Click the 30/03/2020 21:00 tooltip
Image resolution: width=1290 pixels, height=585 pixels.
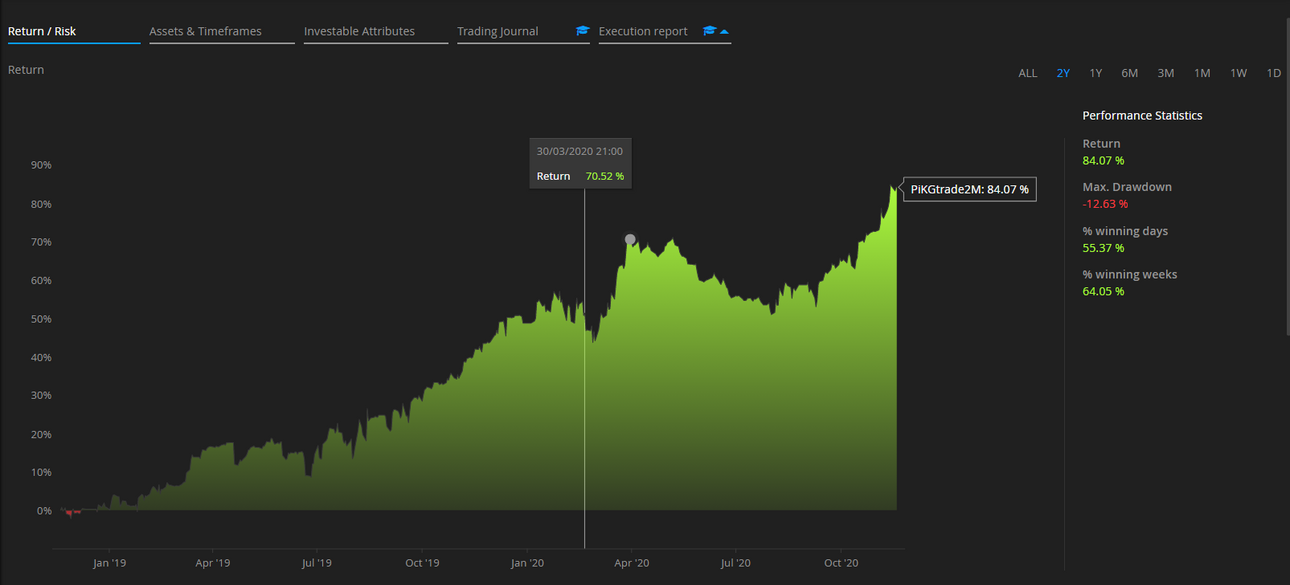point(580,163)
